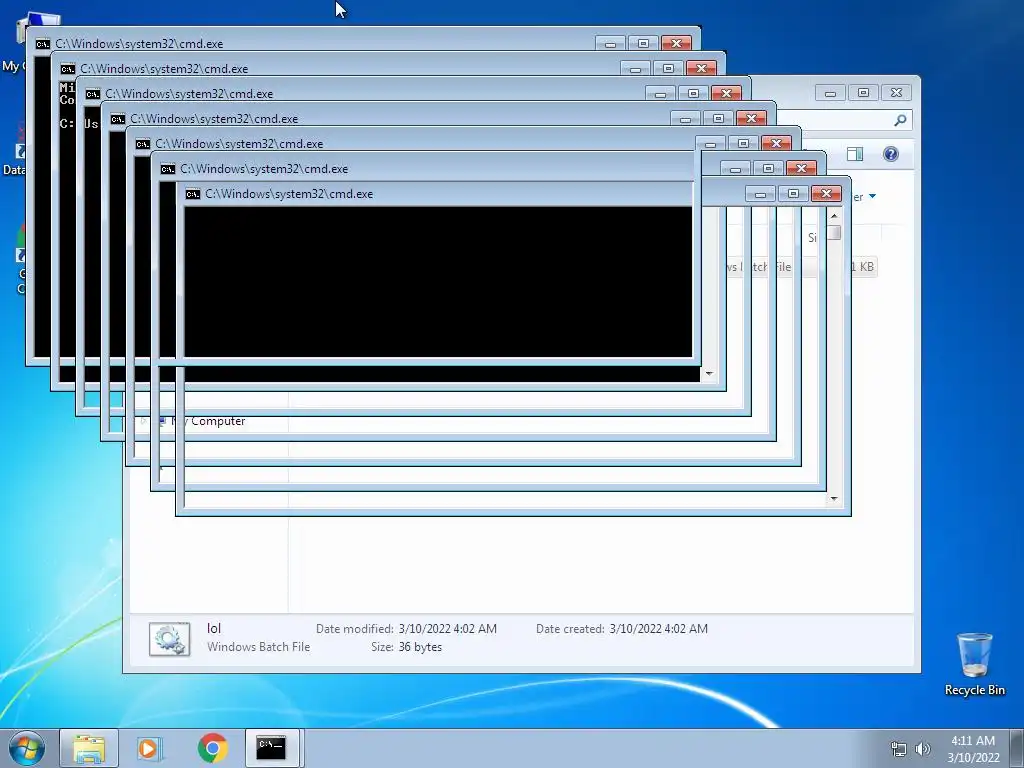This screenshot has height=768, width=1024.
Task: Click the frontmost cmd scrollbar thumb
Action: click(x=834, y=232)
